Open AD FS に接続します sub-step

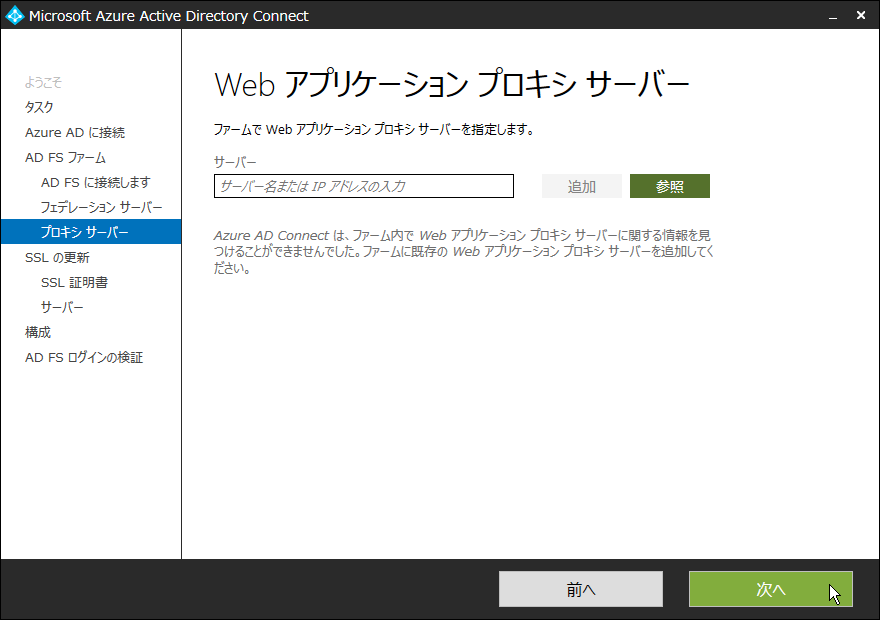click(96, 182)
